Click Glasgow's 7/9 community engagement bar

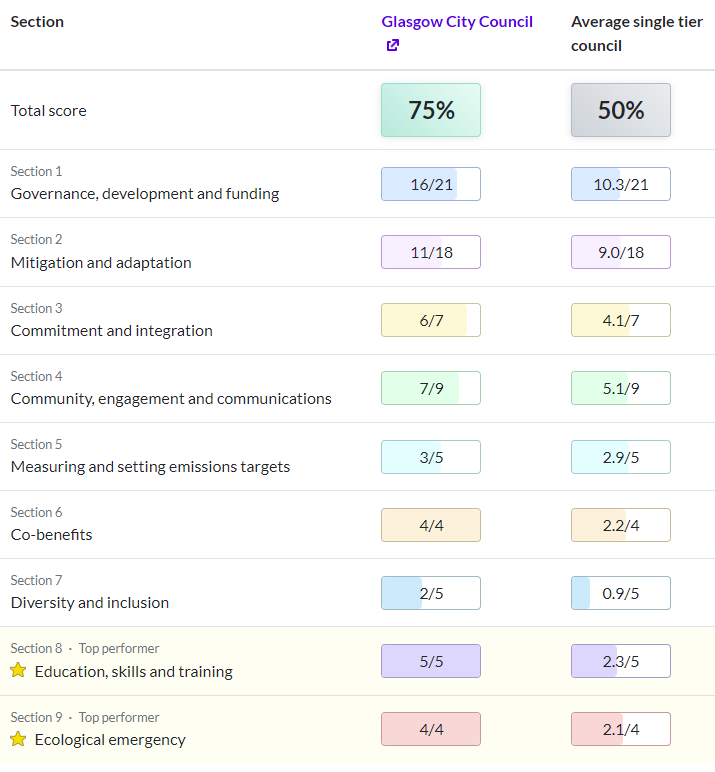pos(431,388)
